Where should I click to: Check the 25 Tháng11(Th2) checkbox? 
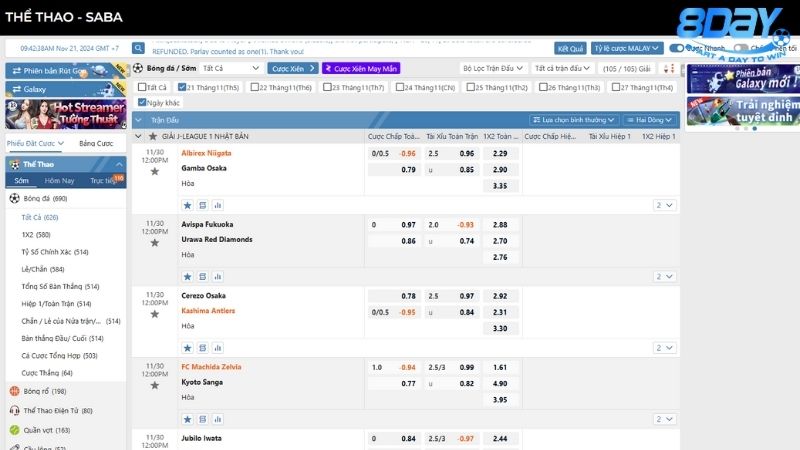click(471, 87)
